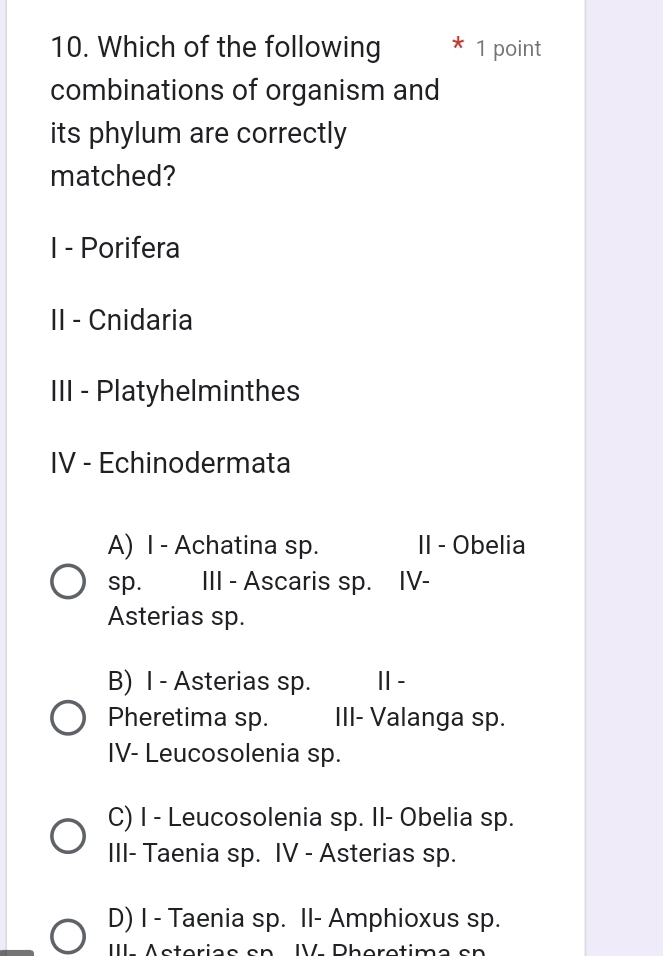Click the 'B) I - Asterias sp.' text
This screenshot has height=956, width=663.
(x=209, y=682)
